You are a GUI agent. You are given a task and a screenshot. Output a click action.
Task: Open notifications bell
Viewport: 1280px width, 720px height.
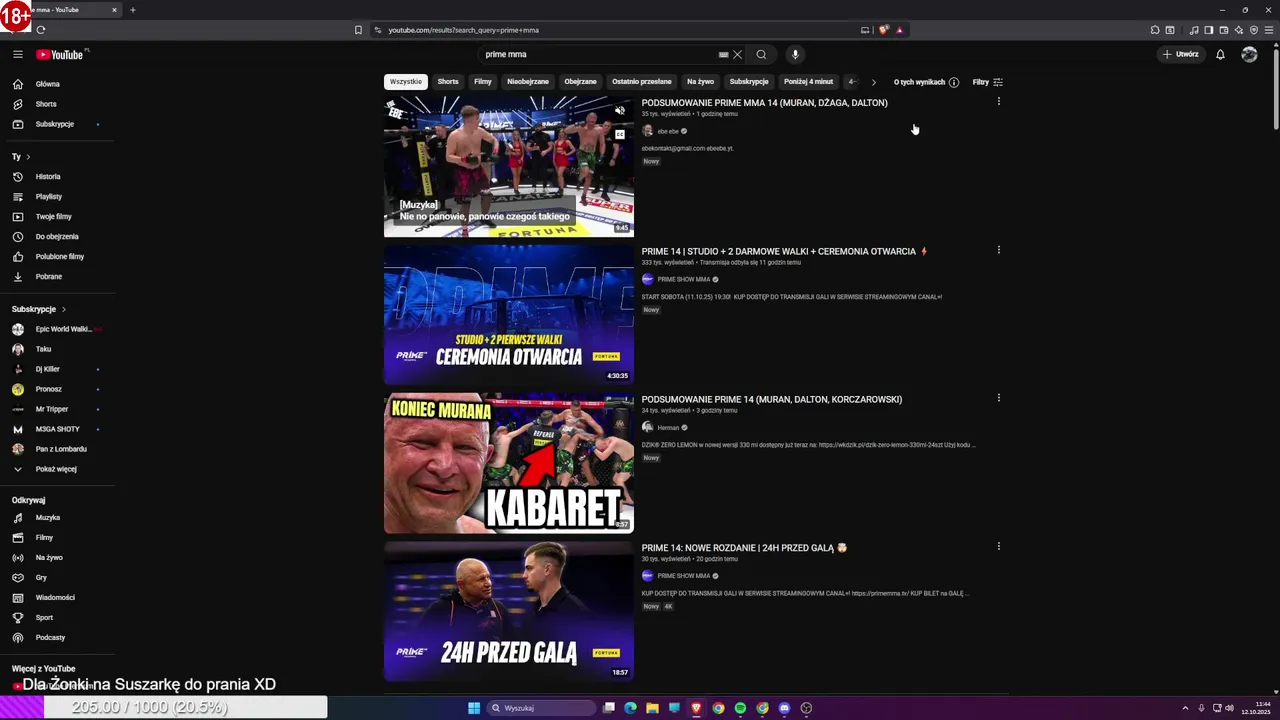pos(1220,55)
